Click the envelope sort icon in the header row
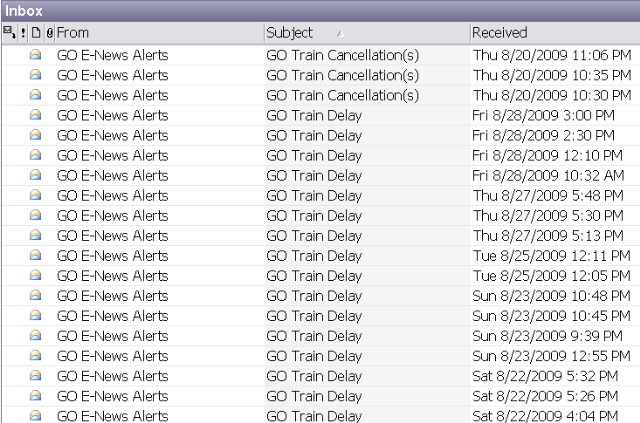640x423 pixels. click(x=9, y=33)
